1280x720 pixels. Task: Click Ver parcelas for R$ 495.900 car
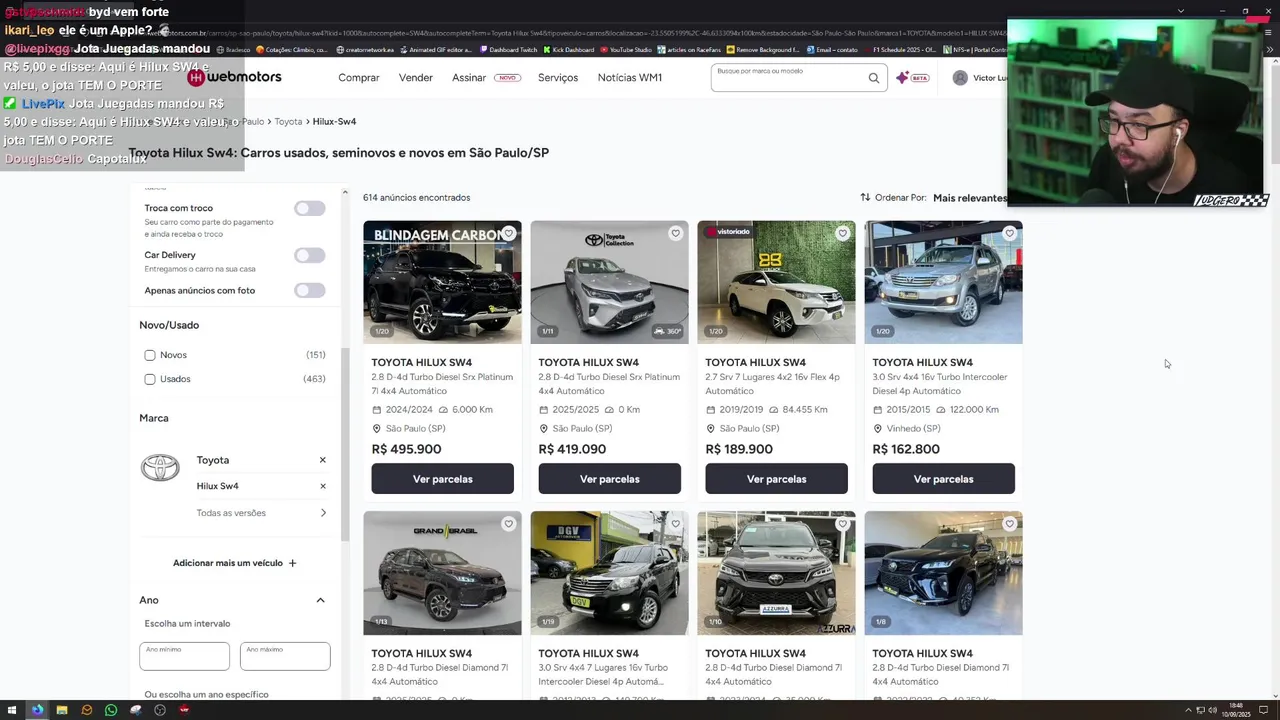click(x=442, y=479)
